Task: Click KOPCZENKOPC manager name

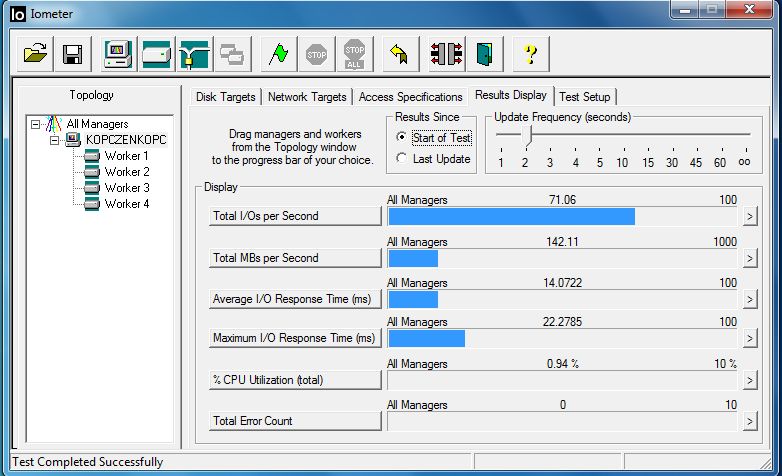Action: [x=126, y=140]
